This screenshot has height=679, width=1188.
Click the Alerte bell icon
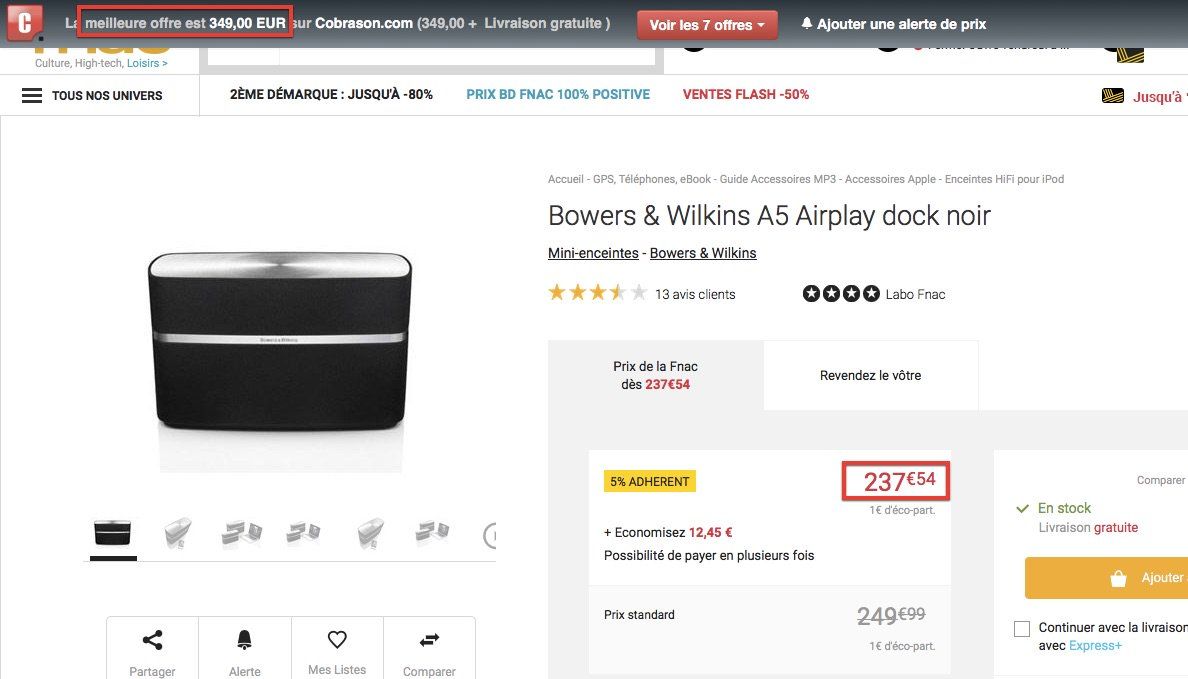coord(244,640)
